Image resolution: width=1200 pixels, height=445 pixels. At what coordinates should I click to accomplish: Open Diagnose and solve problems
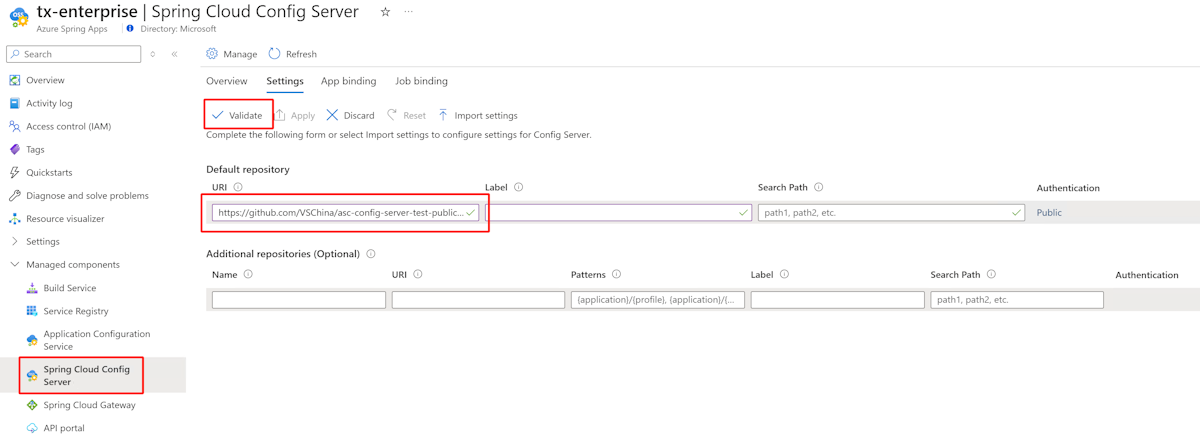pyautogui.click(x=87, y=195)
